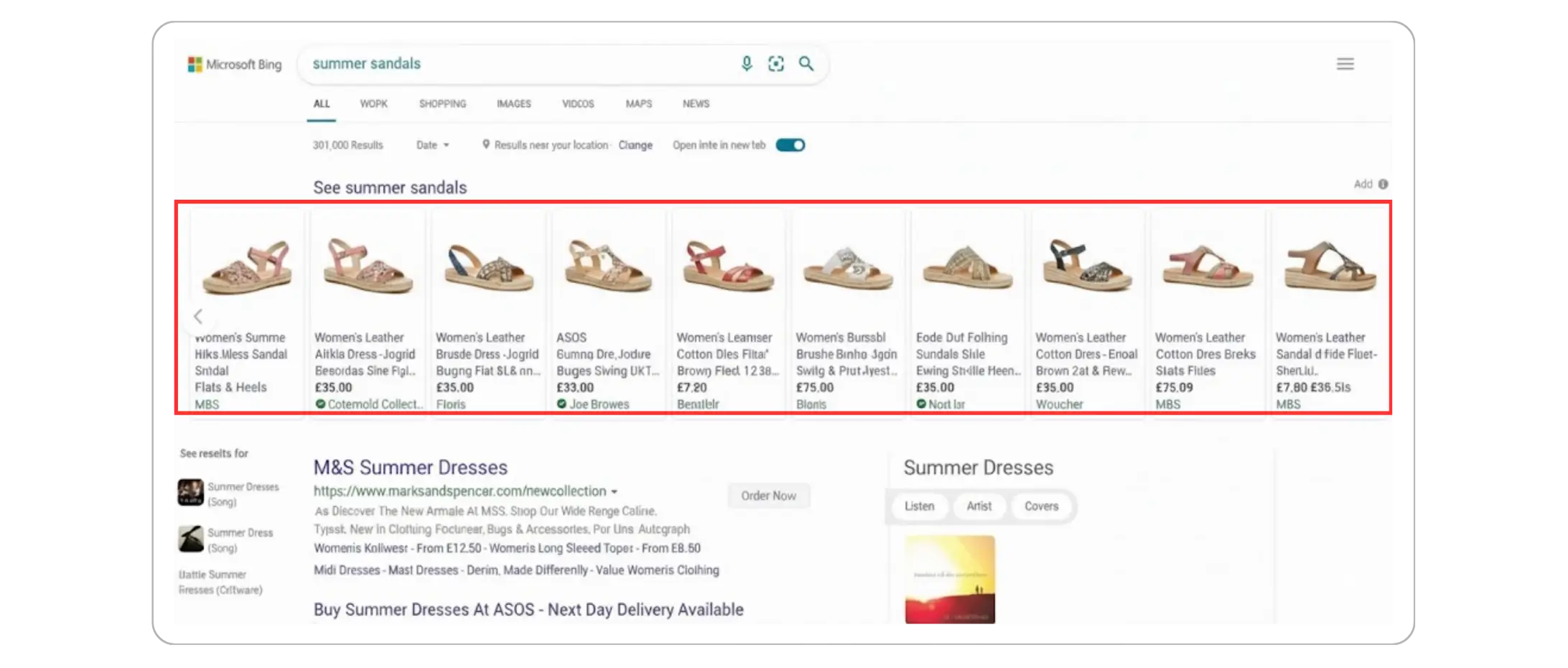Open white sandal image priced £75.00 Blonis

coord(848,269)
